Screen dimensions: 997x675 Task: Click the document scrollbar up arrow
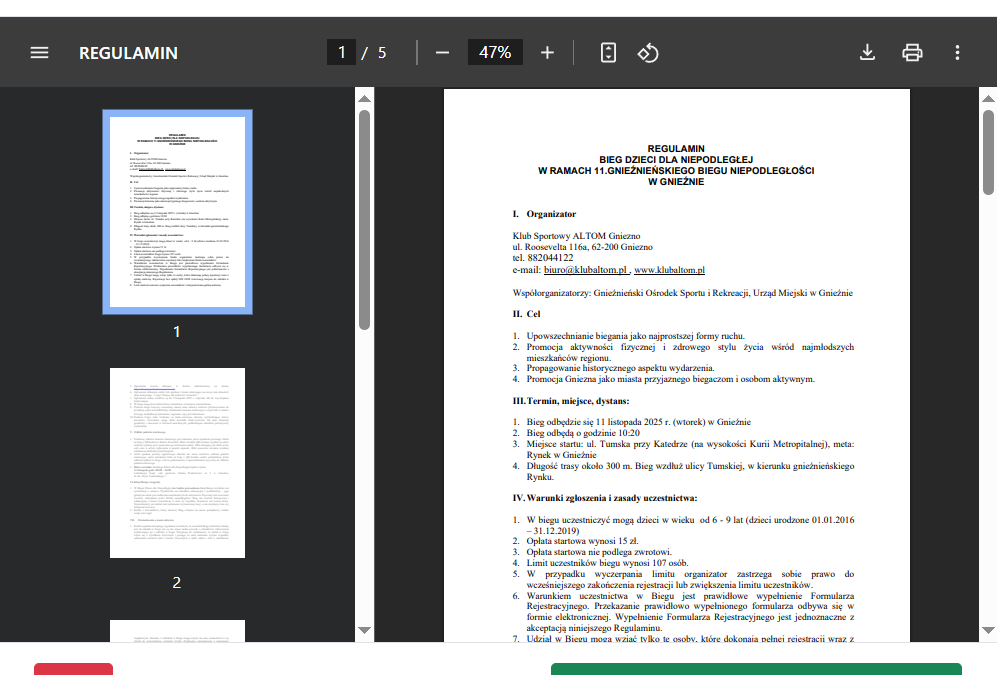pyautogui.click(x=988, y=98)
